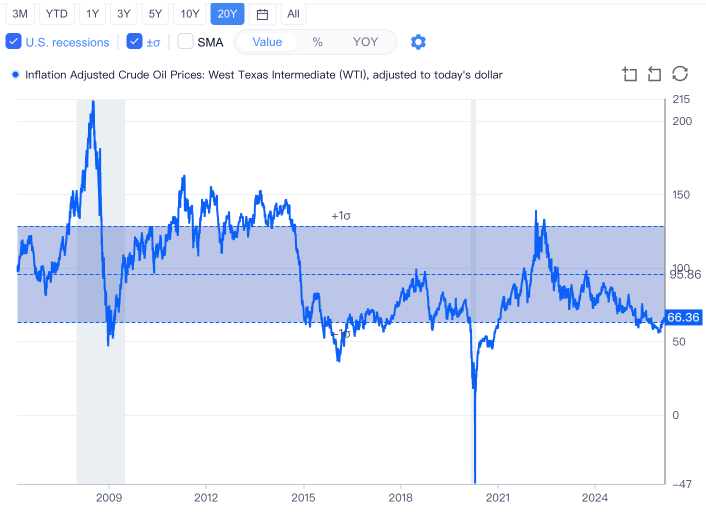This screenshot has width=706, height=521.
Task: Select the YTD time range
Action: point(56,14)
